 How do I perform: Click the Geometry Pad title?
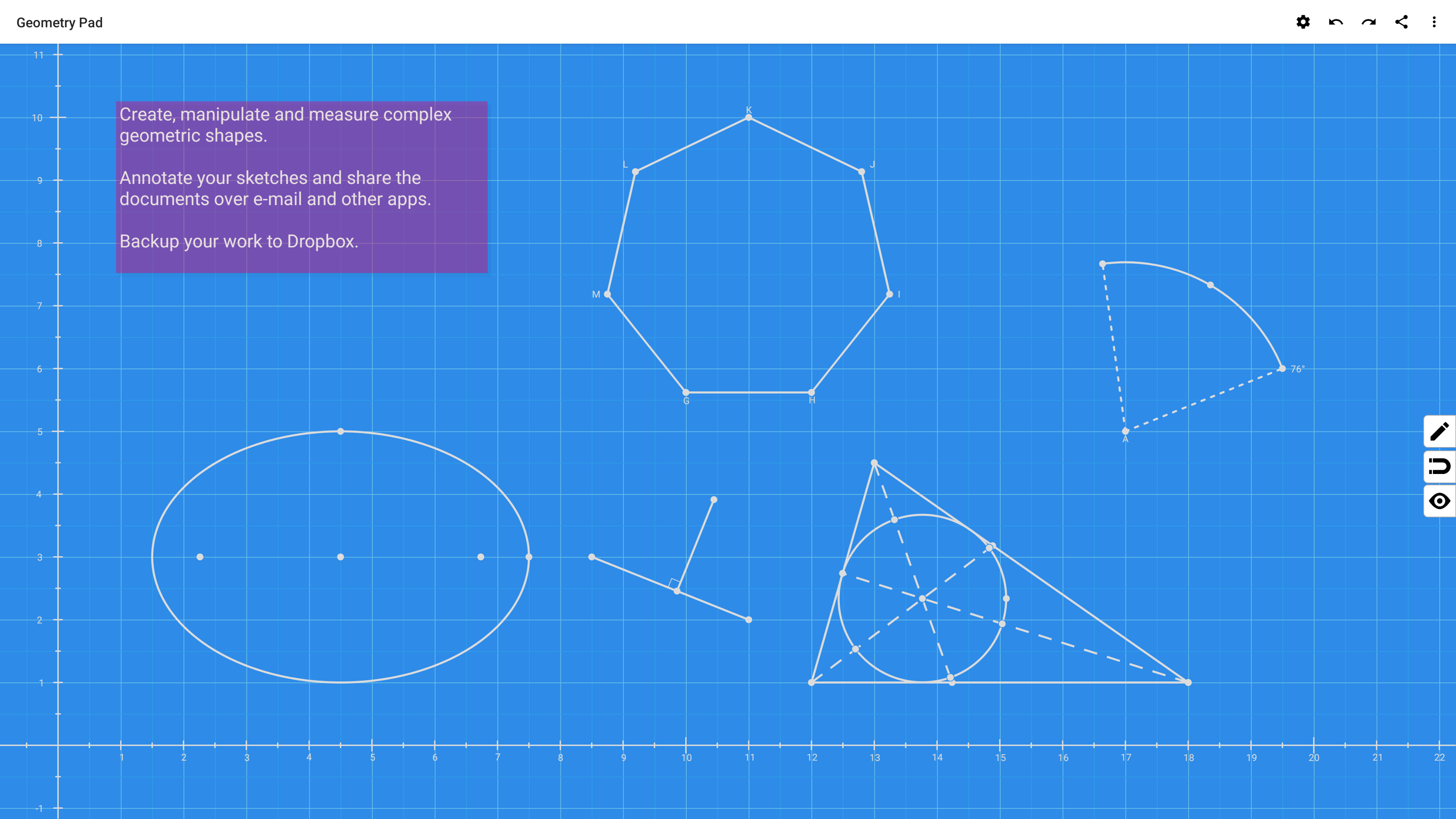pyautogui.click(x=60, y=23)
